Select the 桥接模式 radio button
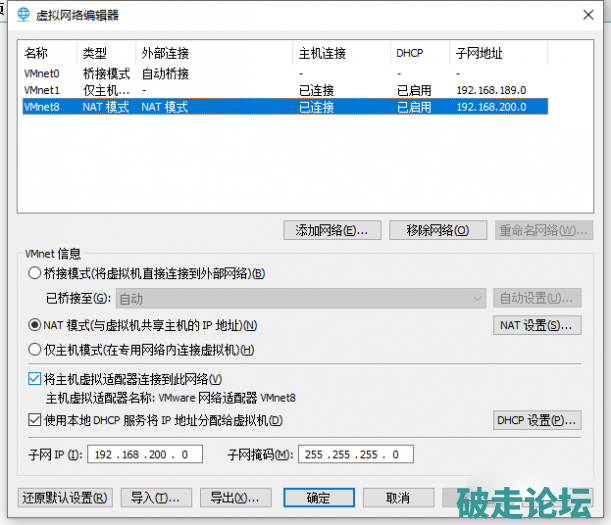The height and width of the screenshot is (525, 611). 36,273
